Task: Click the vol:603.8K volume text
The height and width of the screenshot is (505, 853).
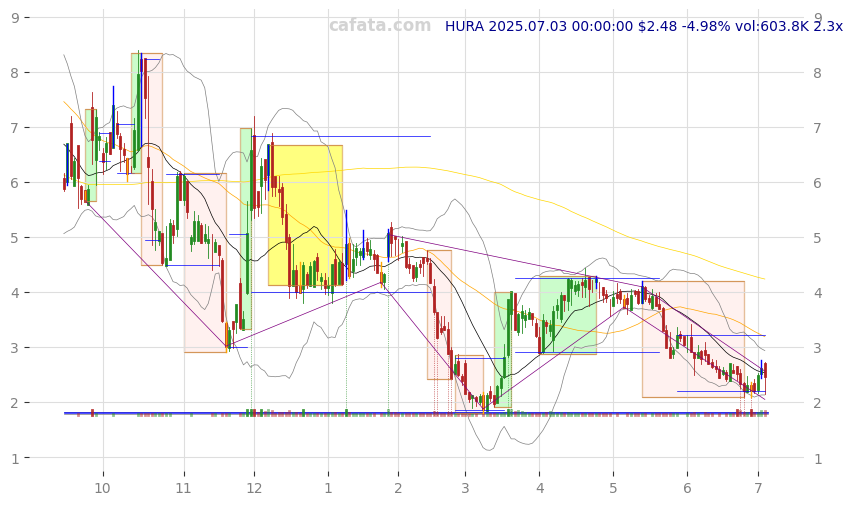Action: [x=772, y=26]
